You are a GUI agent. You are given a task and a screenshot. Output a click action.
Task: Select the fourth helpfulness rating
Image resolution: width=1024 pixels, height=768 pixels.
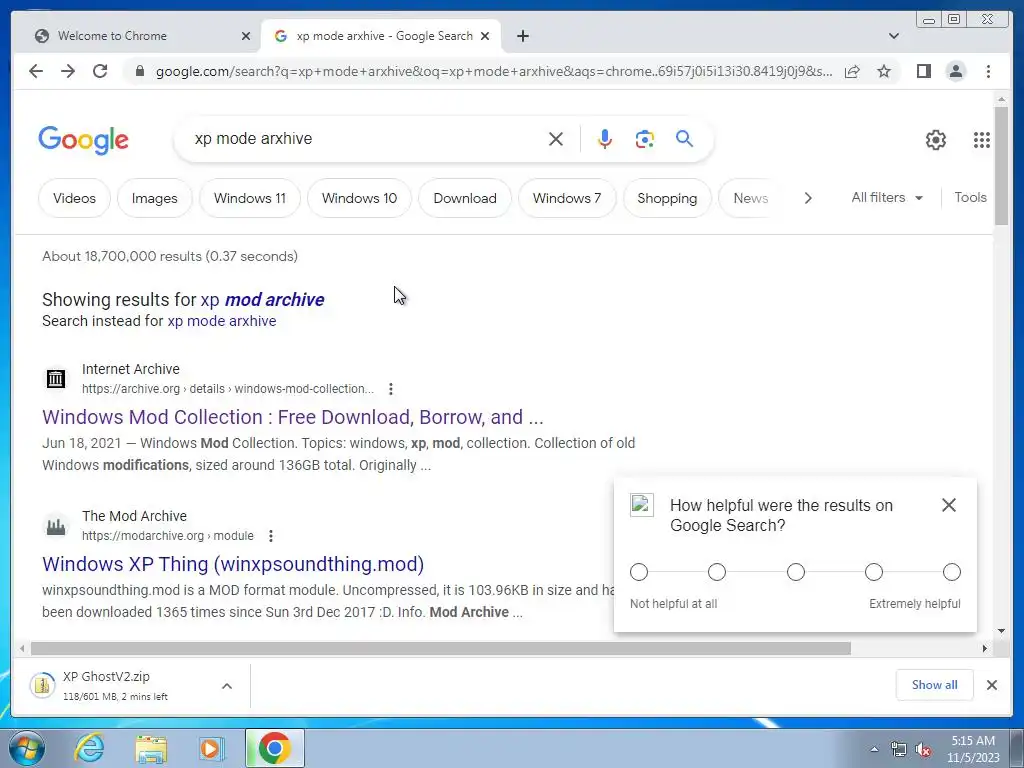[x=874, y=572]
